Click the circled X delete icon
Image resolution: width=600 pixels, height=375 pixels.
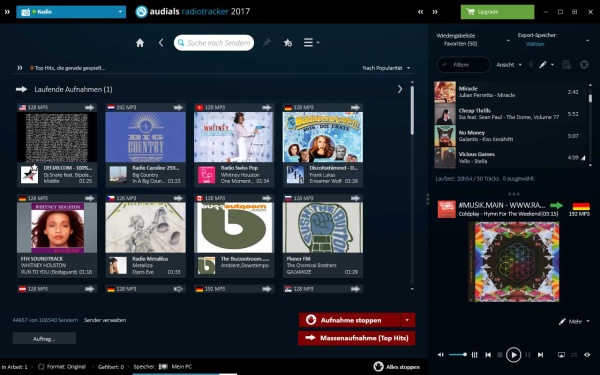[x=584, y=65]
